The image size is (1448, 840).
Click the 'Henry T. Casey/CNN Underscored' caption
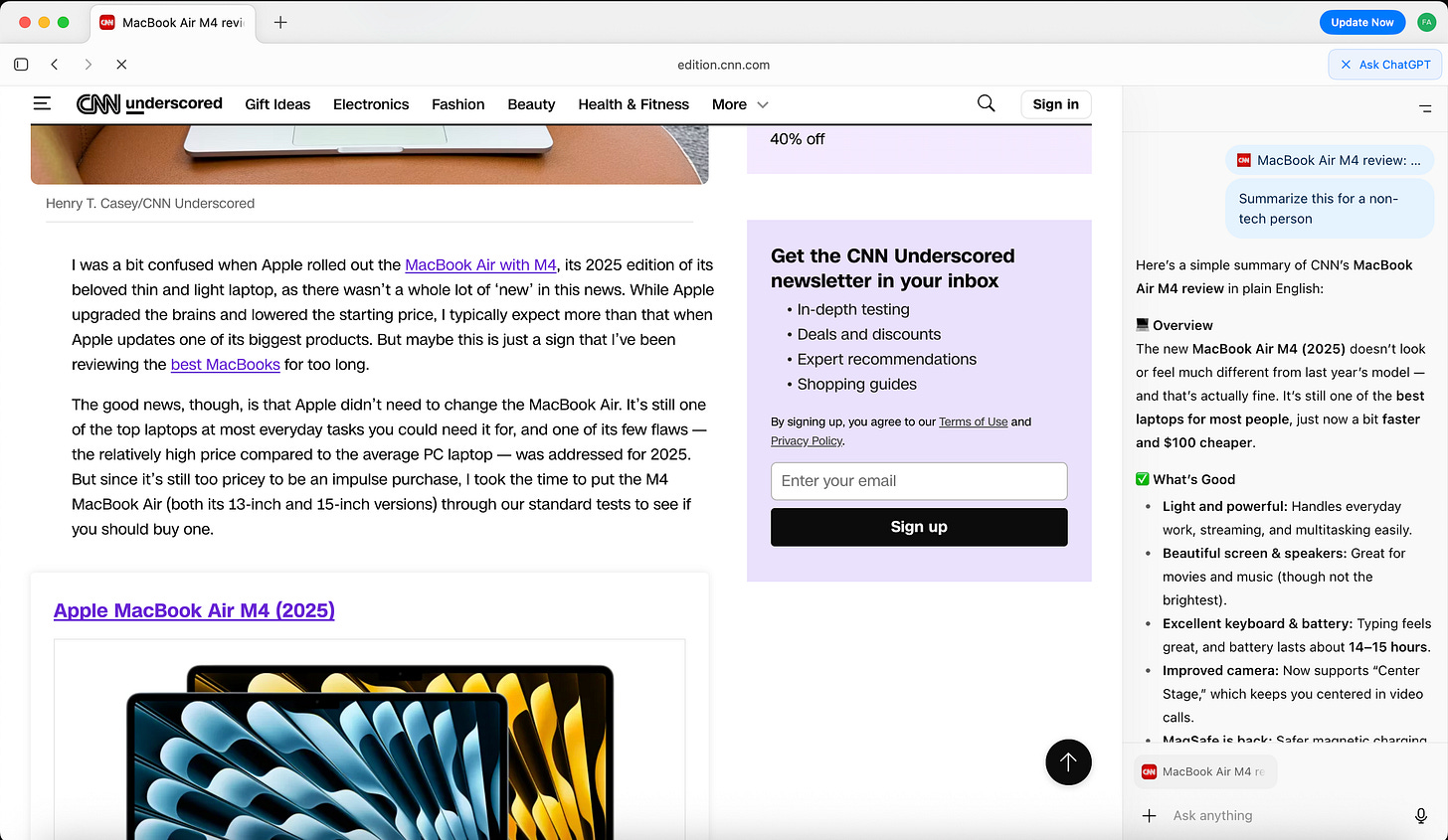pos(150,203)
